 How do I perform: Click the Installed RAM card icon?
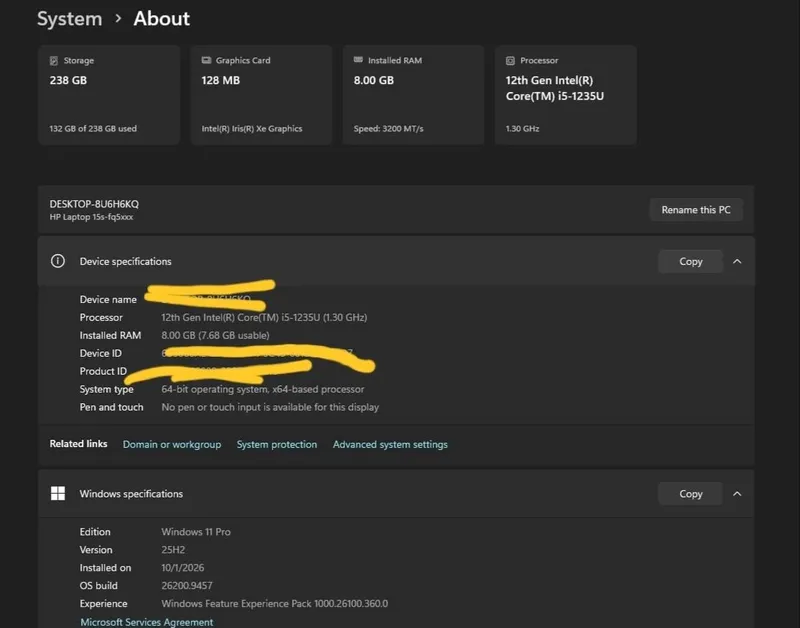pyautogui.click(x=358, y=60)
